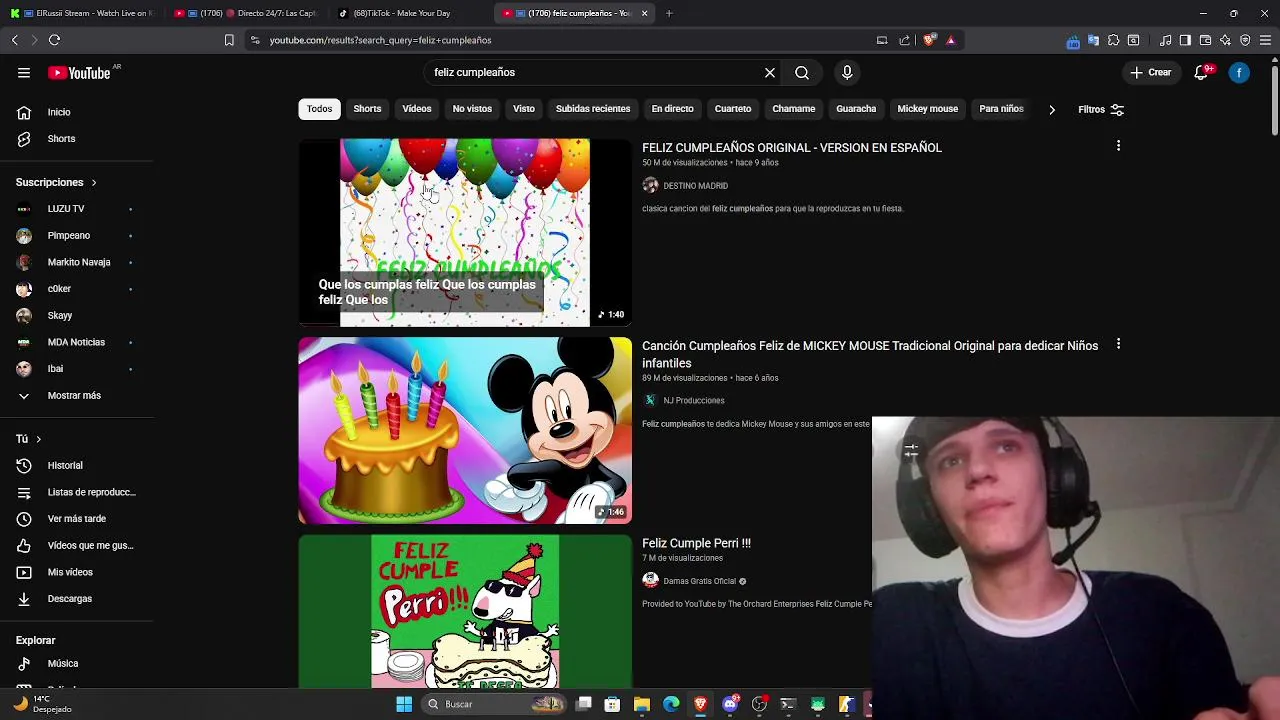Open Damas Gratis Oficial channel link
Viewport: 1280px width, 720px height.
[699, 581]
